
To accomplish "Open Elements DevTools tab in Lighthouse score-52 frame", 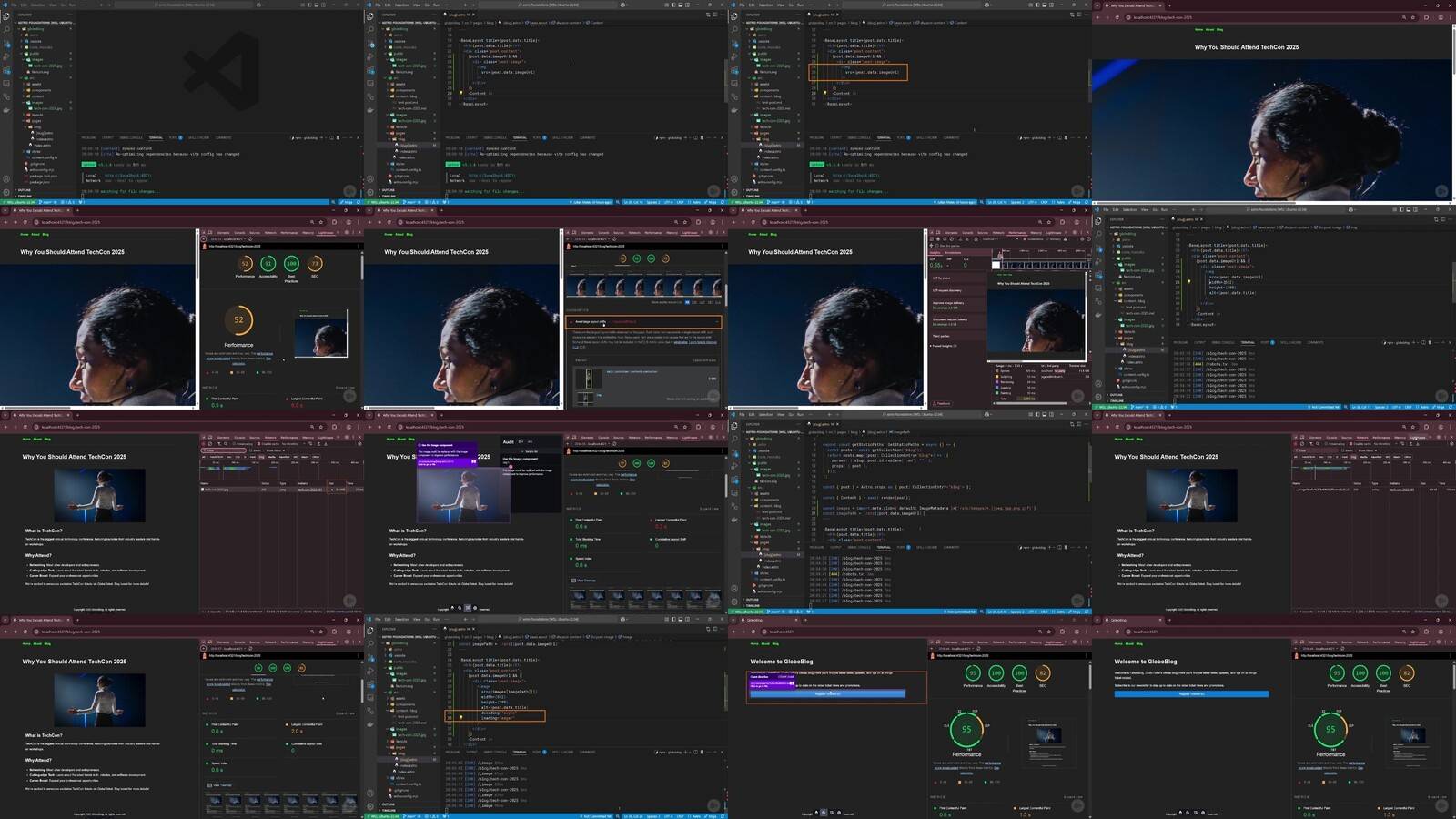I will (223, 233).
